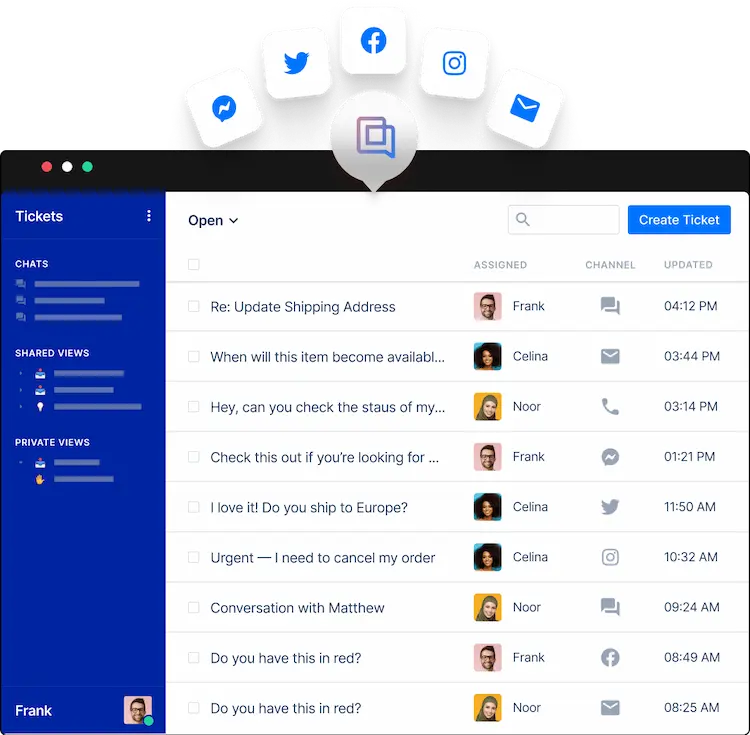
Task: Click email channel icon on 03:44 PM ticket
Action: click(x=610, y=356)
